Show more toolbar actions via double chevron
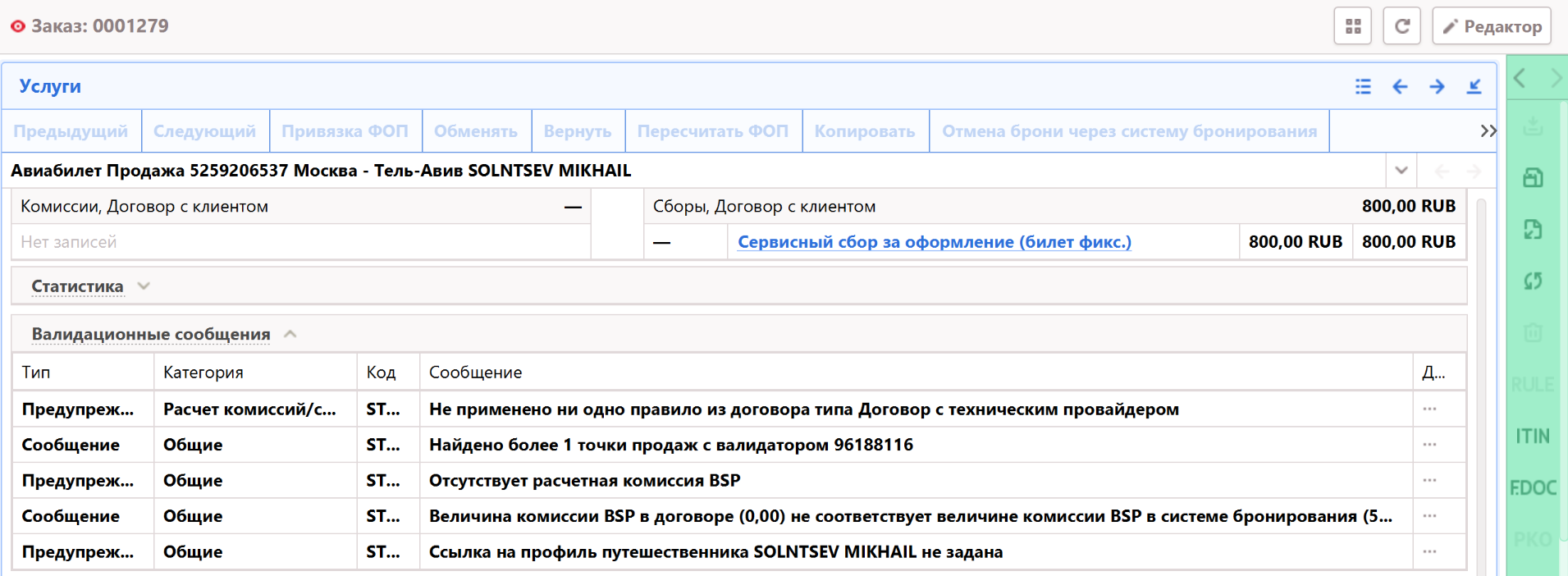Image resolution: width=1568 pixels, height=576 pixels. (x=1488, y=131)
